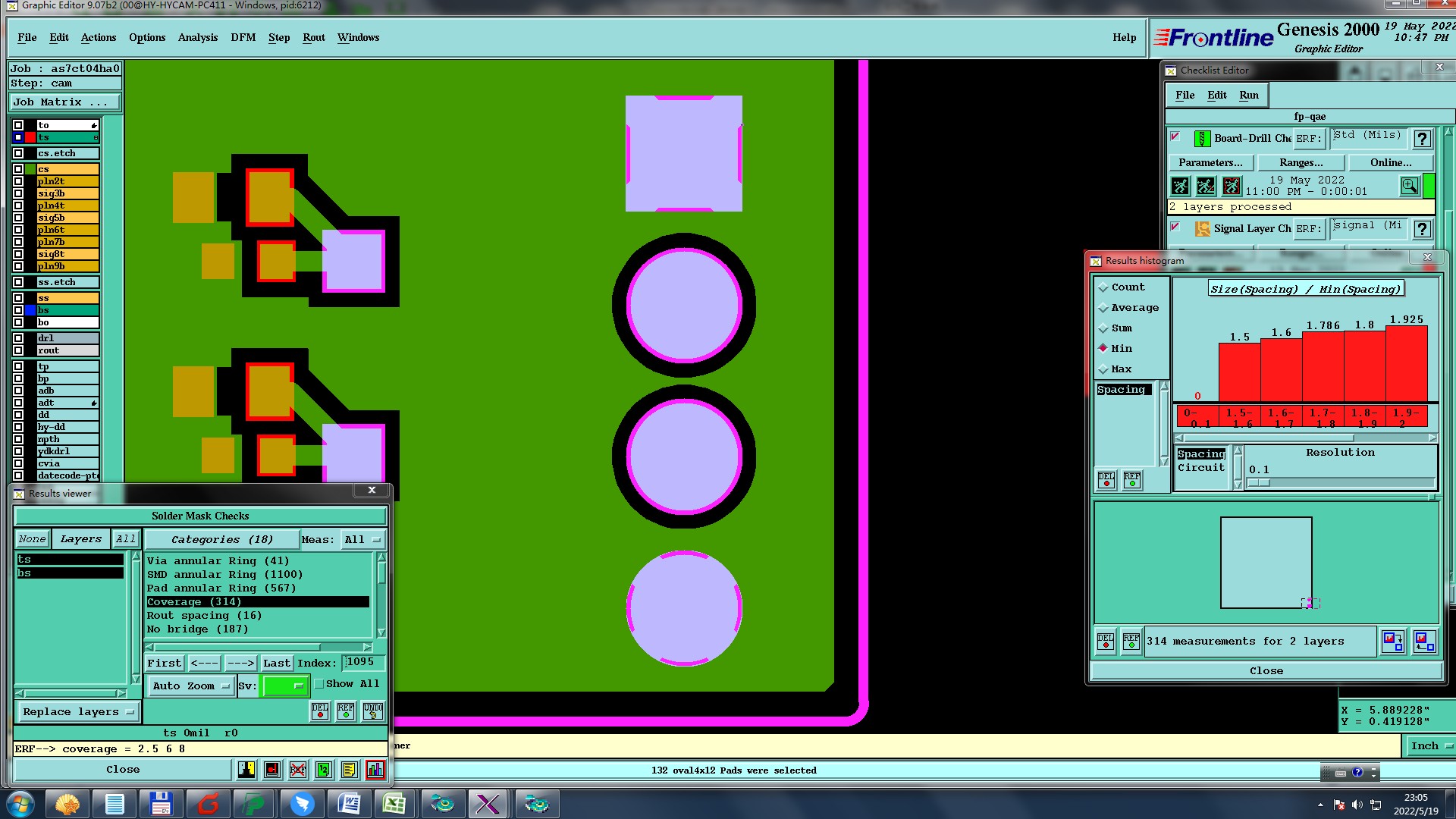1456x819 pixels.
Task: Click the UNDO icon in Results viewer
Action: pyautogui.click(x=372, y=711)
